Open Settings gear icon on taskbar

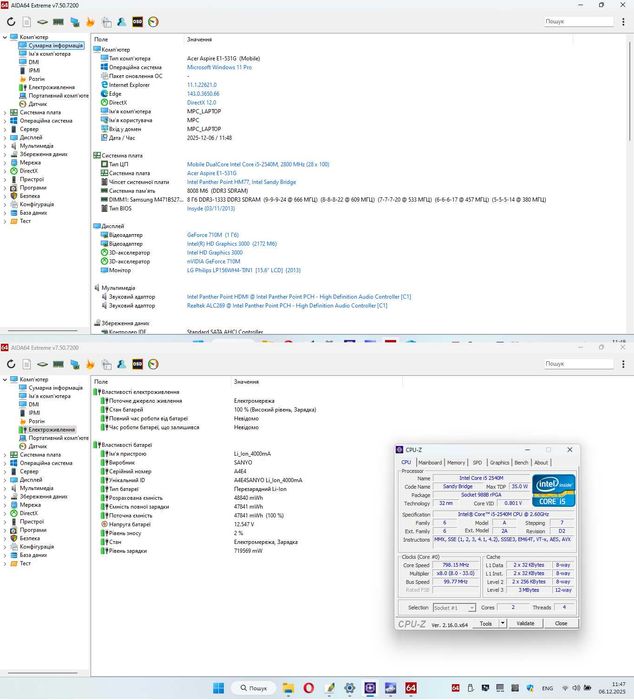350,688
